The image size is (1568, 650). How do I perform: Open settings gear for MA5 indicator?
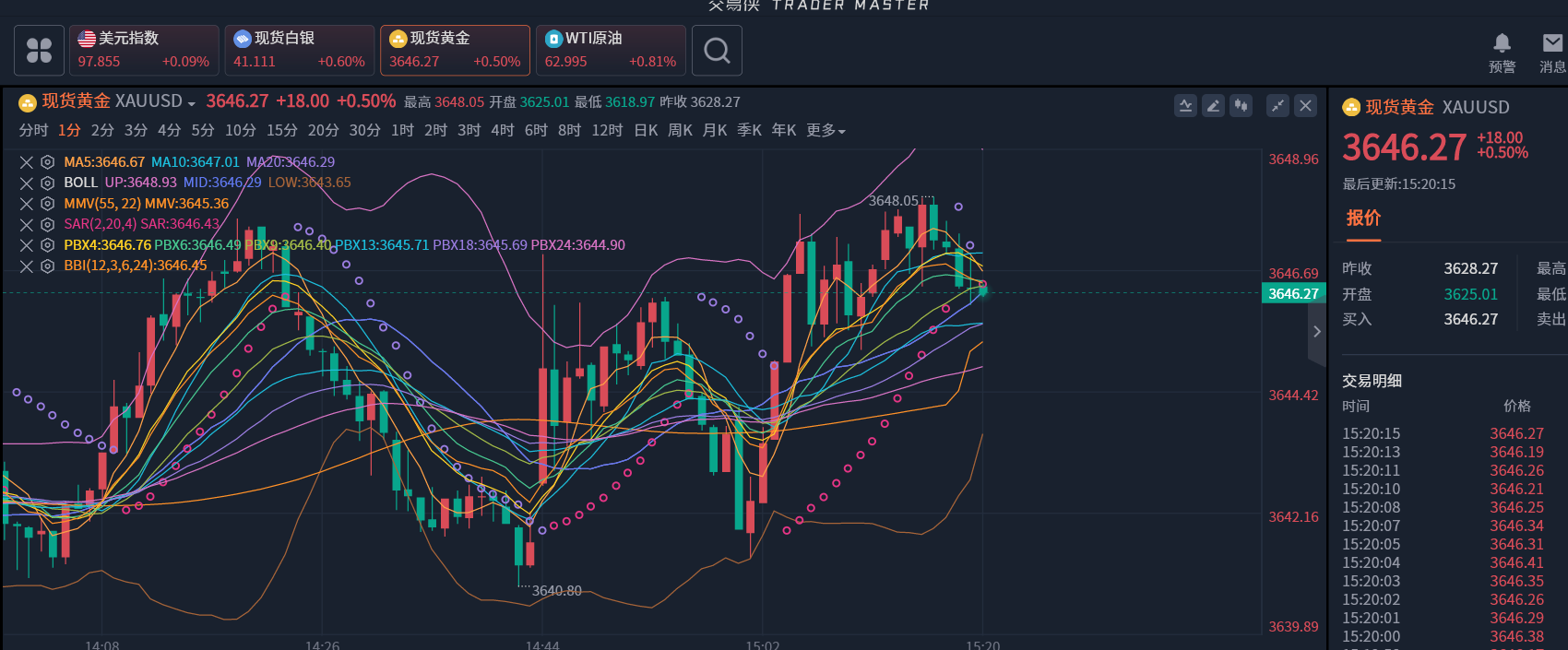(x=47, y=162)
